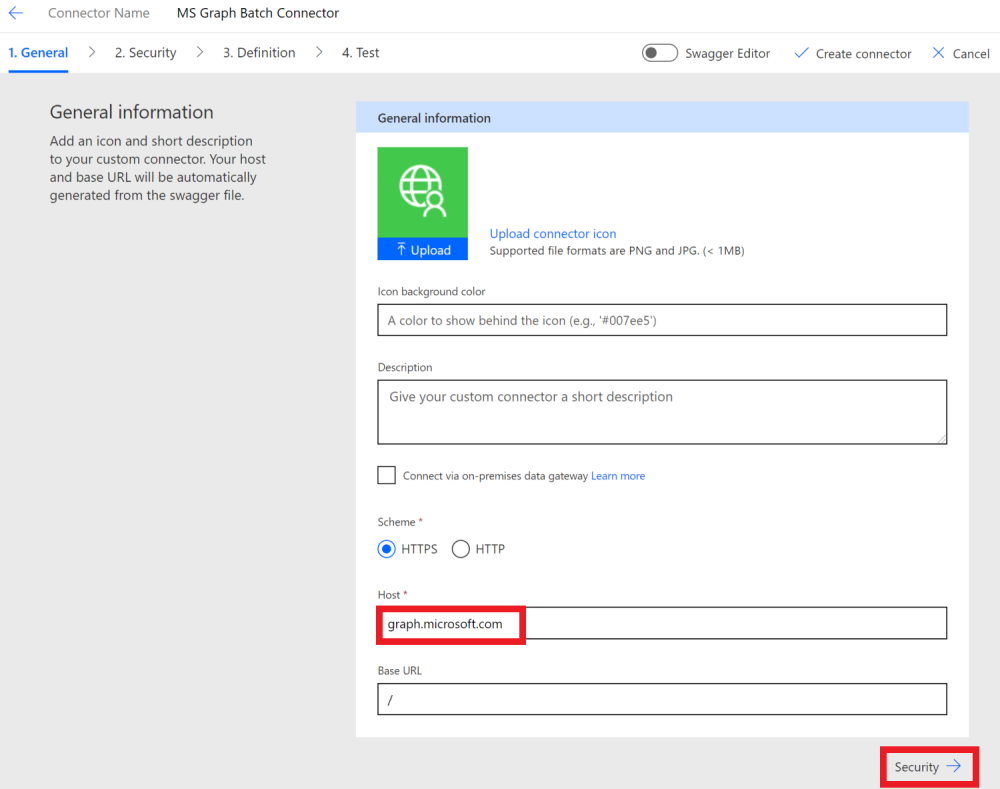The height and width of the screenshot is (789, 1000).
Task: Click the back arrow icon
Action: [x=16, y=13]
